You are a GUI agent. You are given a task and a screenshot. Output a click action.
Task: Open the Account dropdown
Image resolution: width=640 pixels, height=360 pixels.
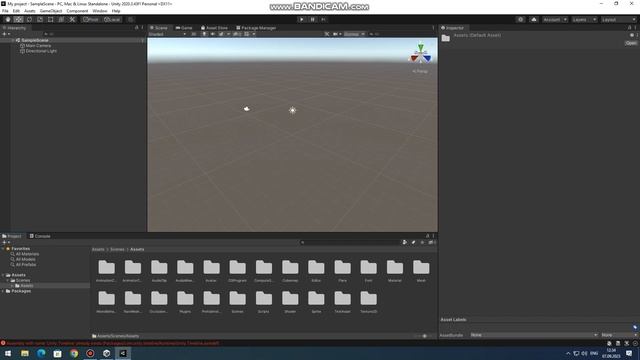pyautogui.click(x=555, y=19)
